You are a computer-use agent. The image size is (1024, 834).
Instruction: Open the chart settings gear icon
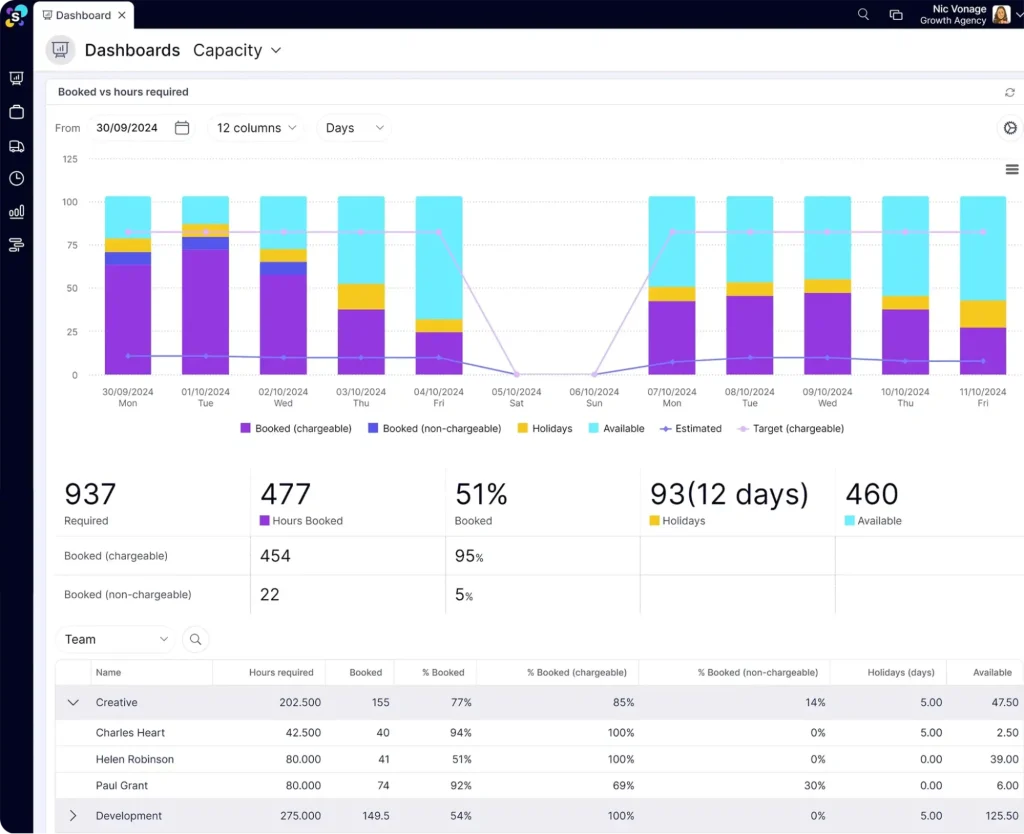click(1010, 128)
